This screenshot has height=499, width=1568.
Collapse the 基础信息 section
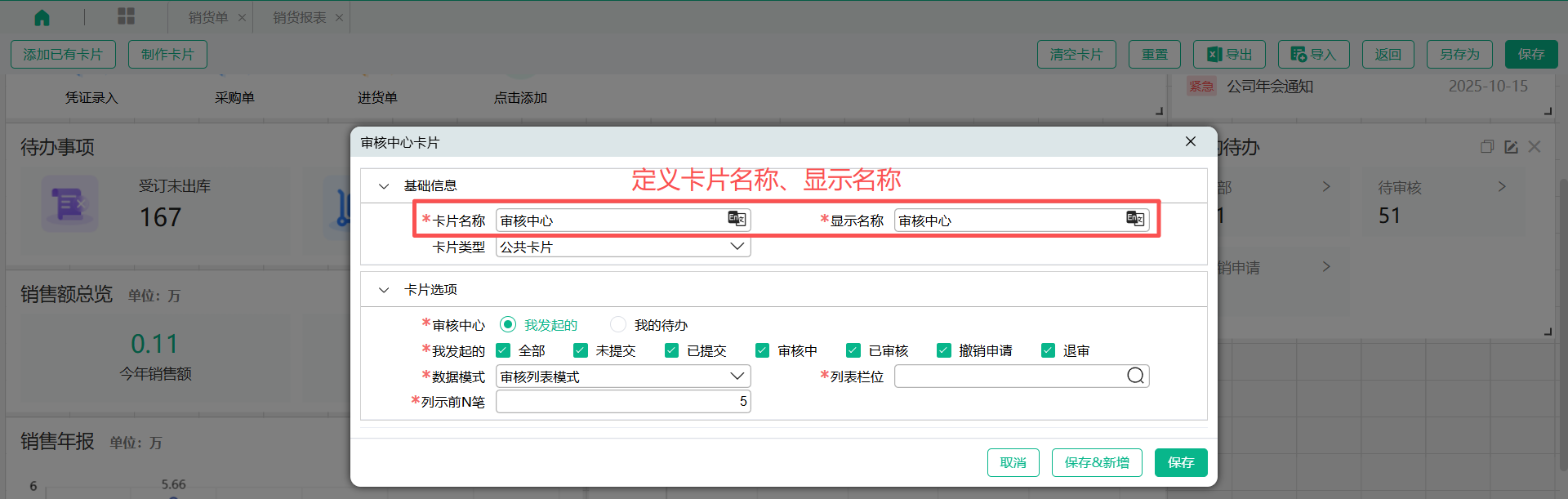[384, 186]
